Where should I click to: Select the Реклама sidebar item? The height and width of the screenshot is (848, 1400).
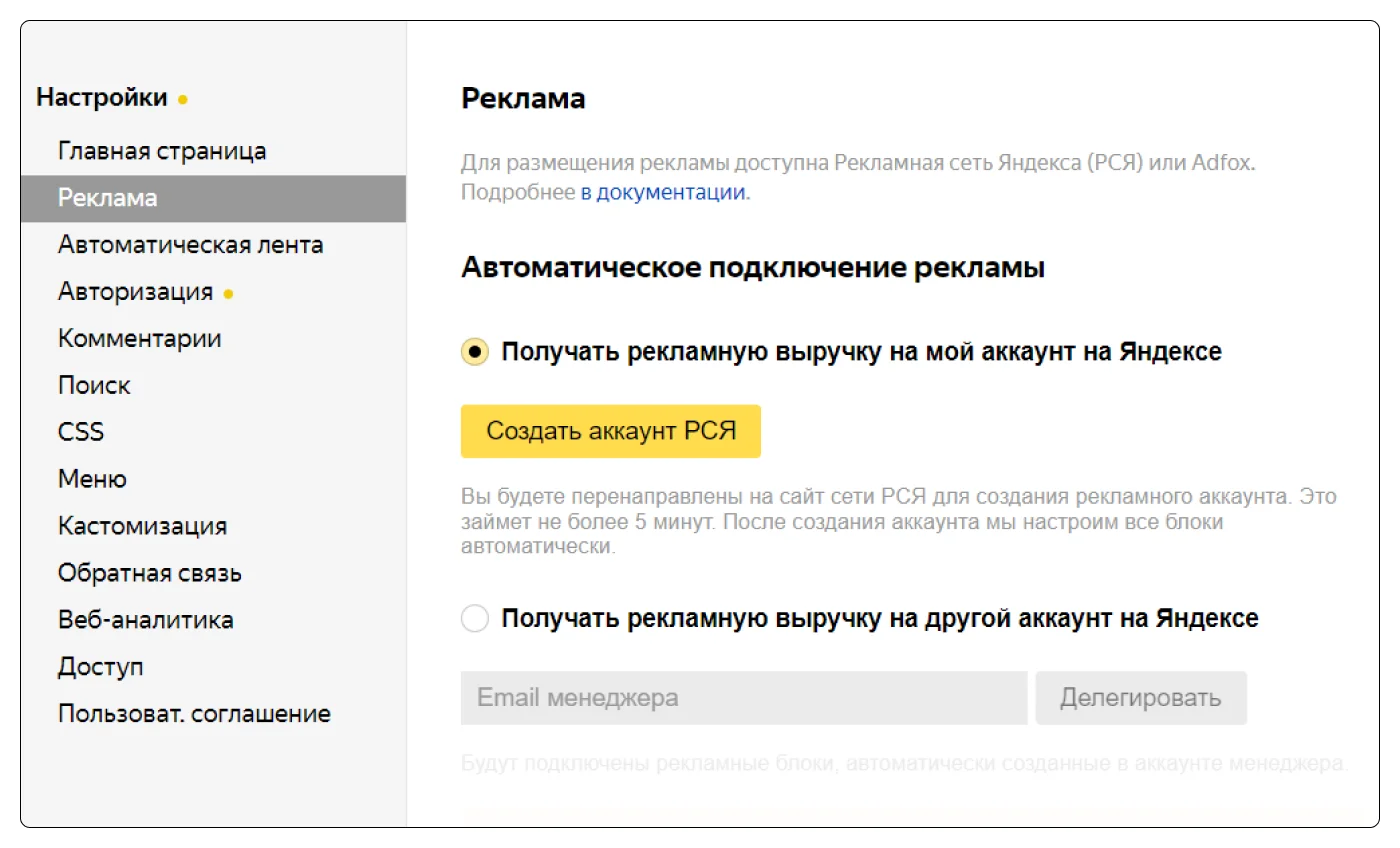tap(213, 198)
